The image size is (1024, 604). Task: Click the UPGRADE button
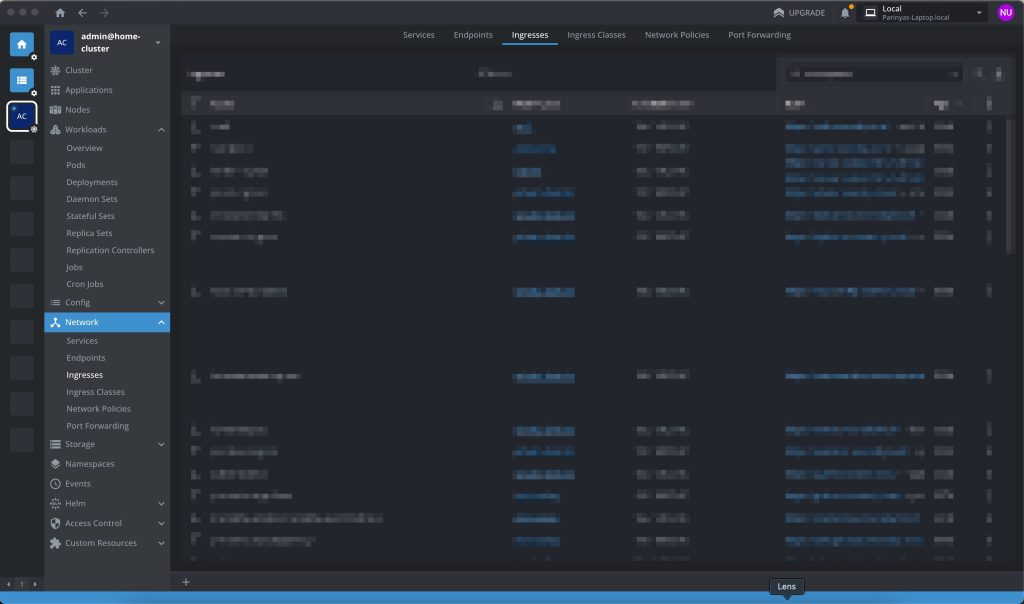pos(799,13)
